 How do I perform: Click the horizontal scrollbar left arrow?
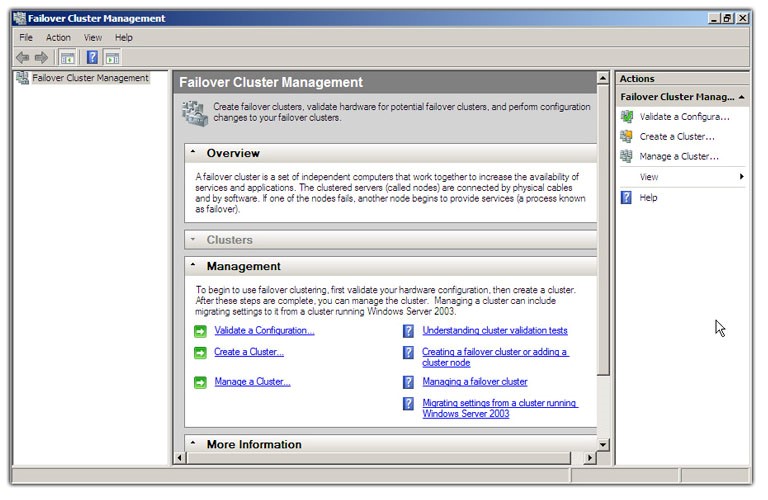[179, 457]
